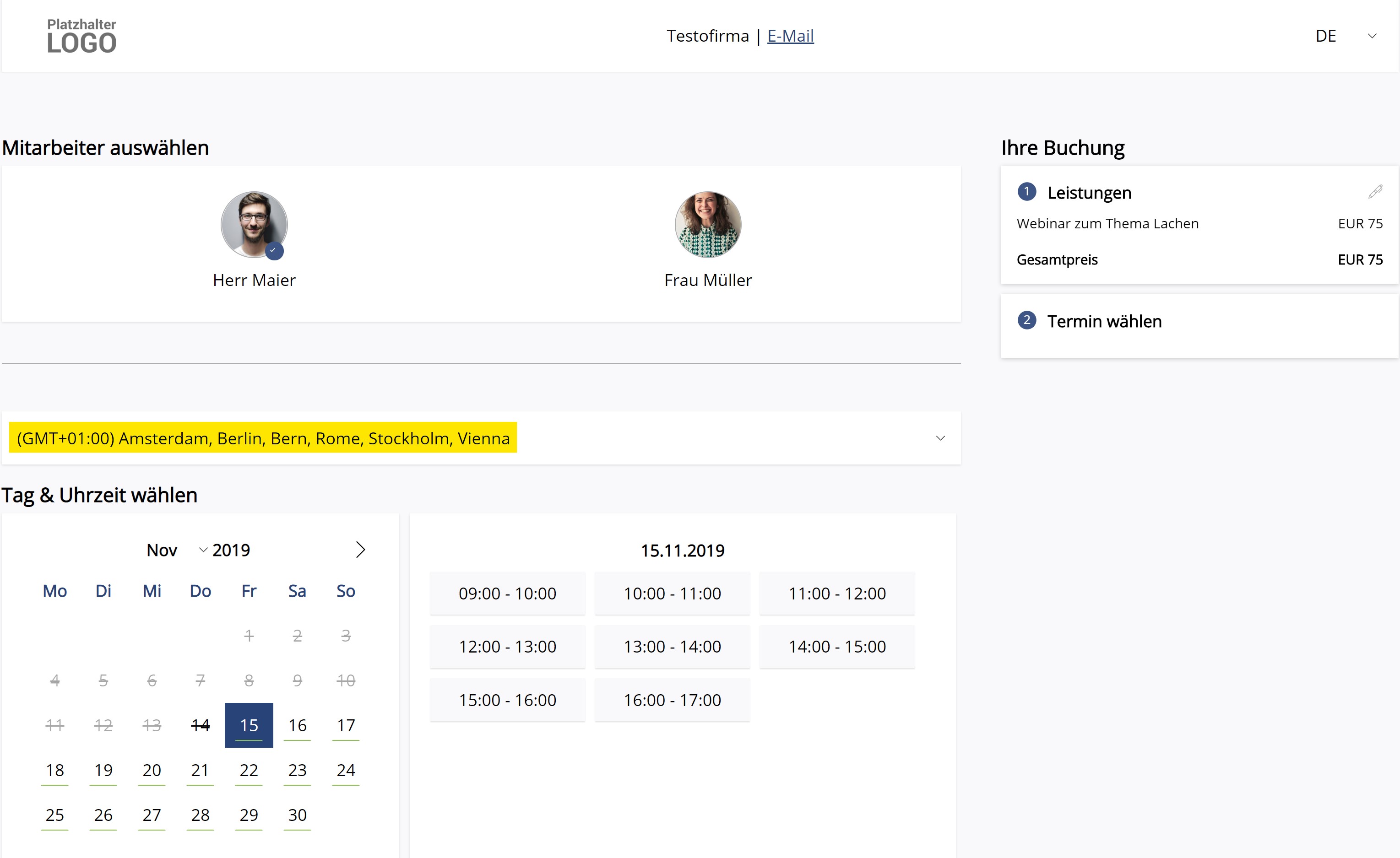Book the 13:00 - 14:00 time slot
Screen dimensions: 1400x858
[x=672, y=647]
